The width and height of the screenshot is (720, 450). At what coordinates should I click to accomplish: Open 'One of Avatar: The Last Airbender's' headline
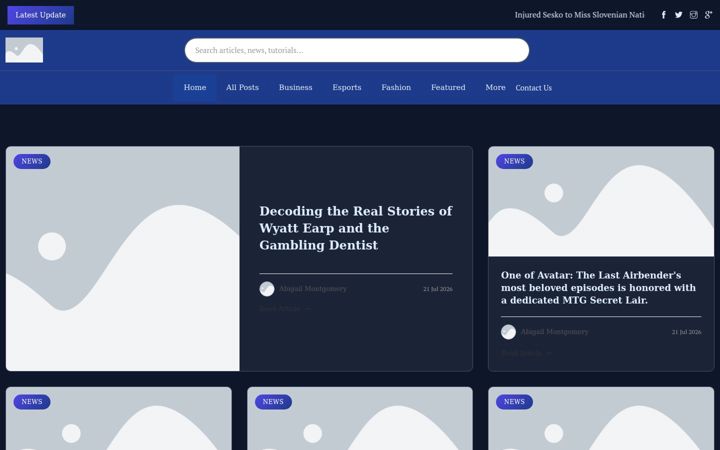598,287
